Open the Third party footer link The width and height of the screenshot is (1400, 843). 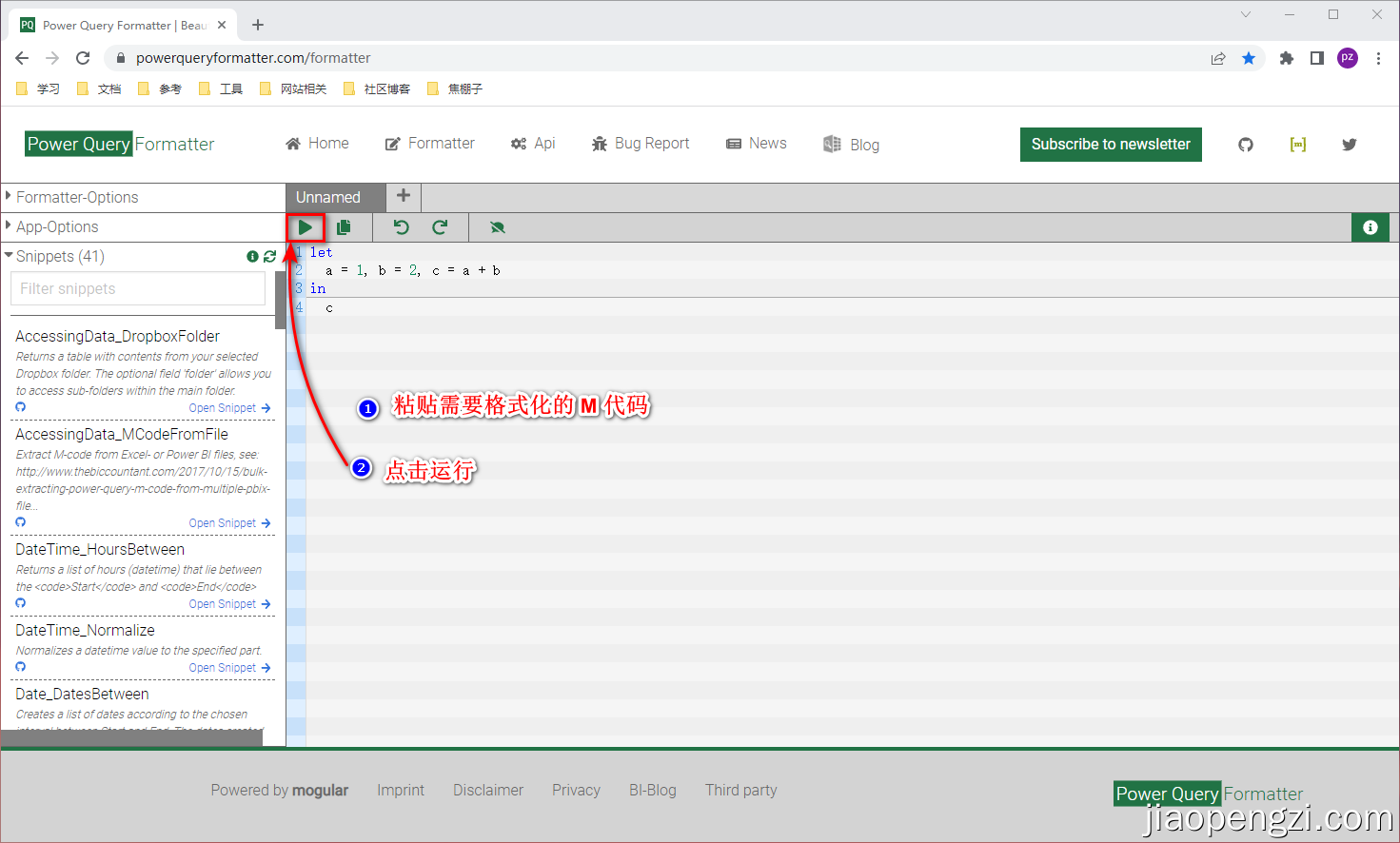coord(741,790)
